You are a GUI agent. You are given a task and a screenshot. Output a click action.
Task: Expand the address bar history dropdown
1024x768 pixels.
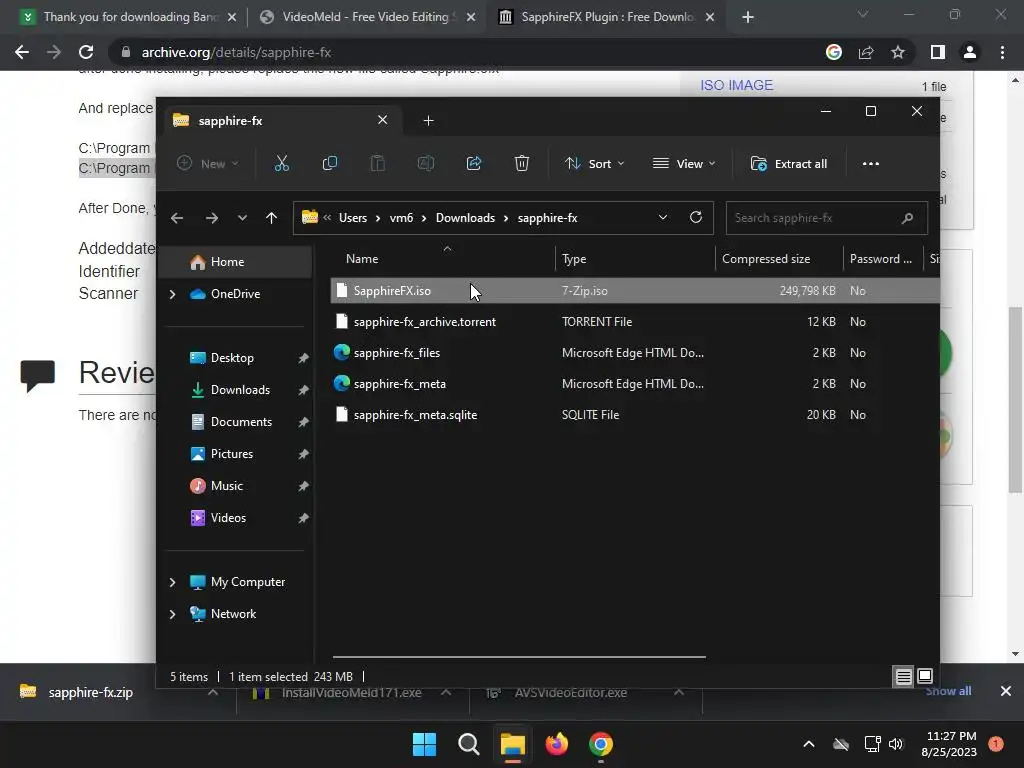click(x=662, y=217)
